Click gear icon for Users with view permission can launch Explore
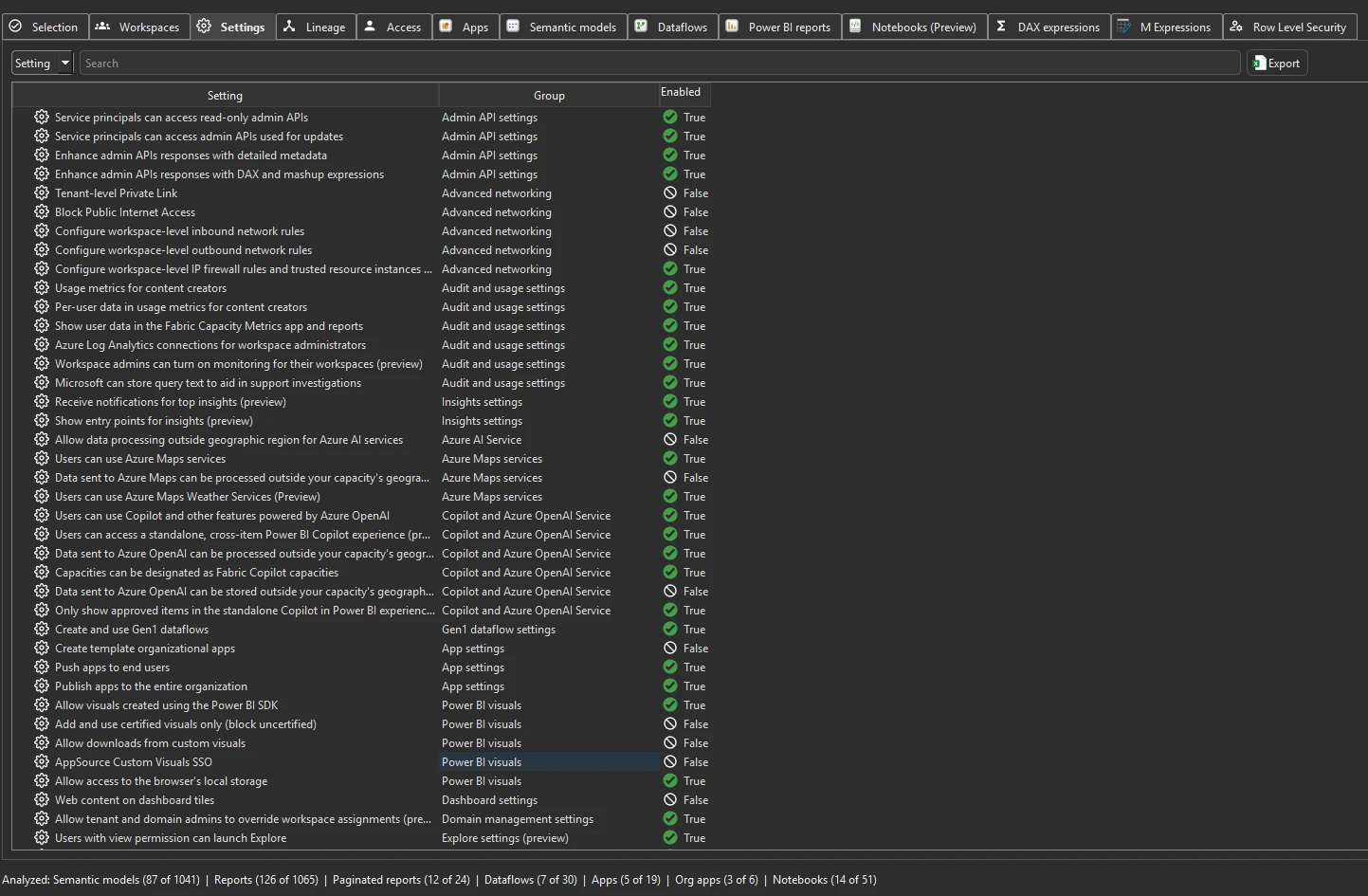 (42, 837)
